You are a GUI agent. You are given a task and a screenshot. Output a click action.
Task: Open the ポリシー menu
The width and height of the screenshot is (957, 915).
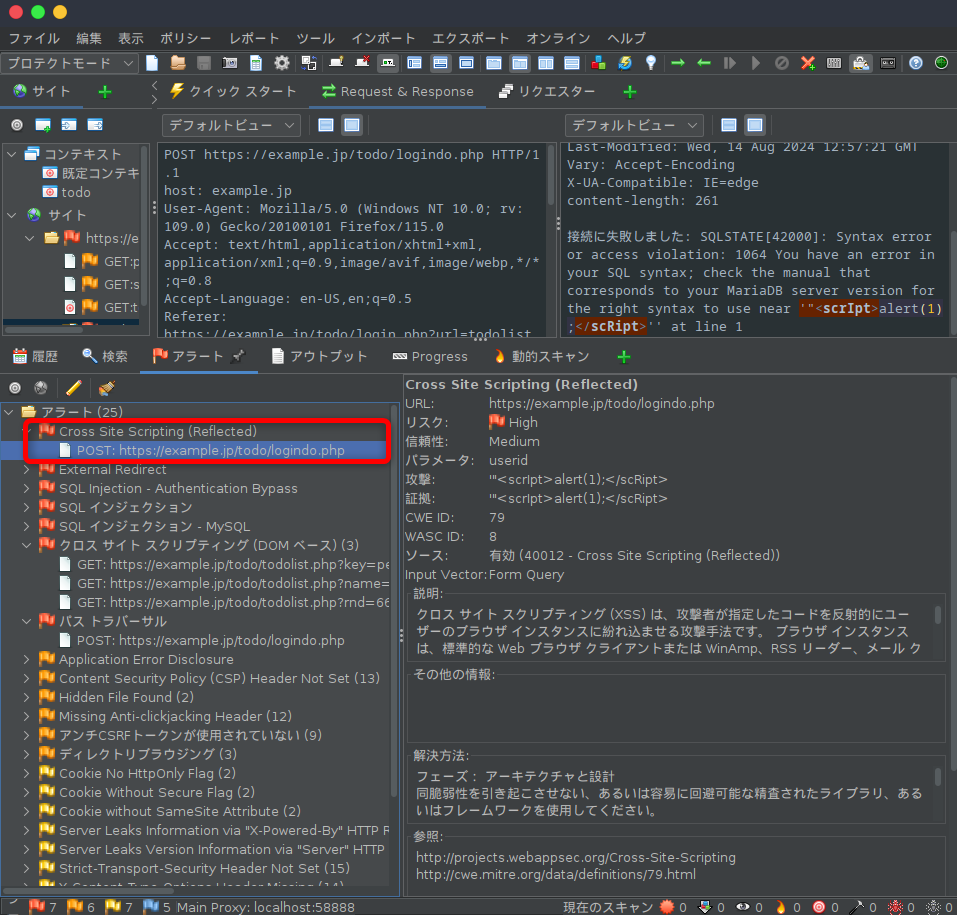186,38
